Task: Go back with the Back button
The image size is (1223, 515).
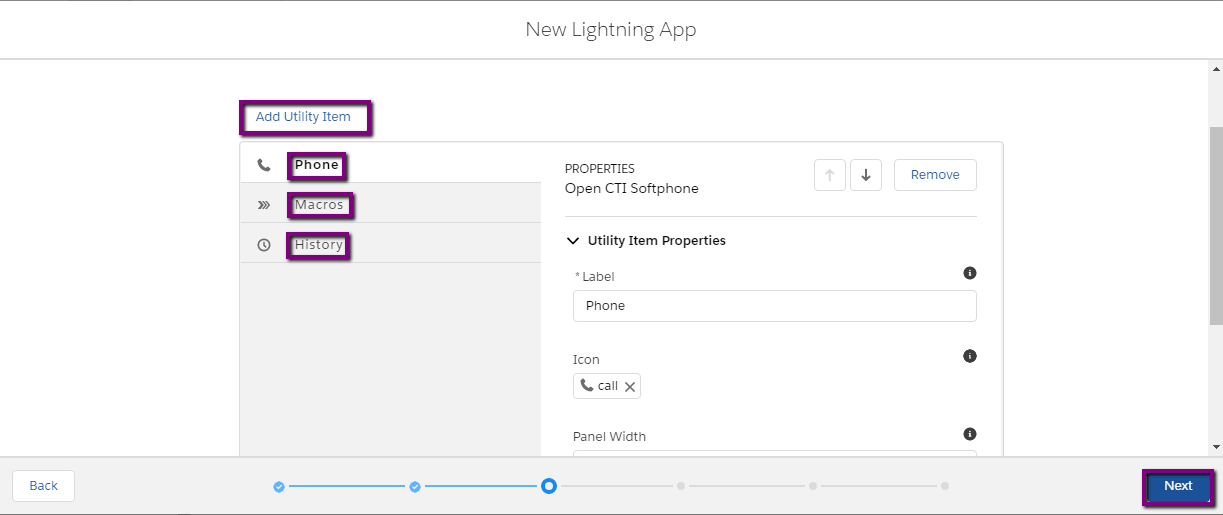Action: [x=43, y=486]
